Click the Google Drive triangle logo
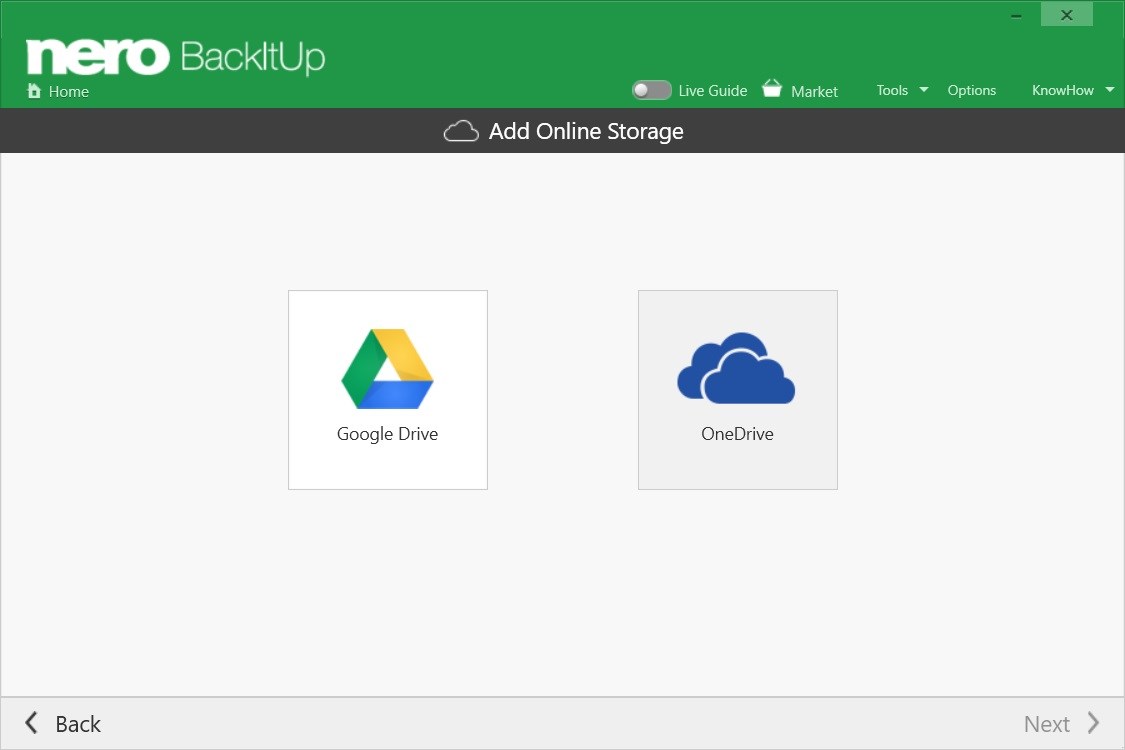The image size is (1125, 750). [387, 369]
